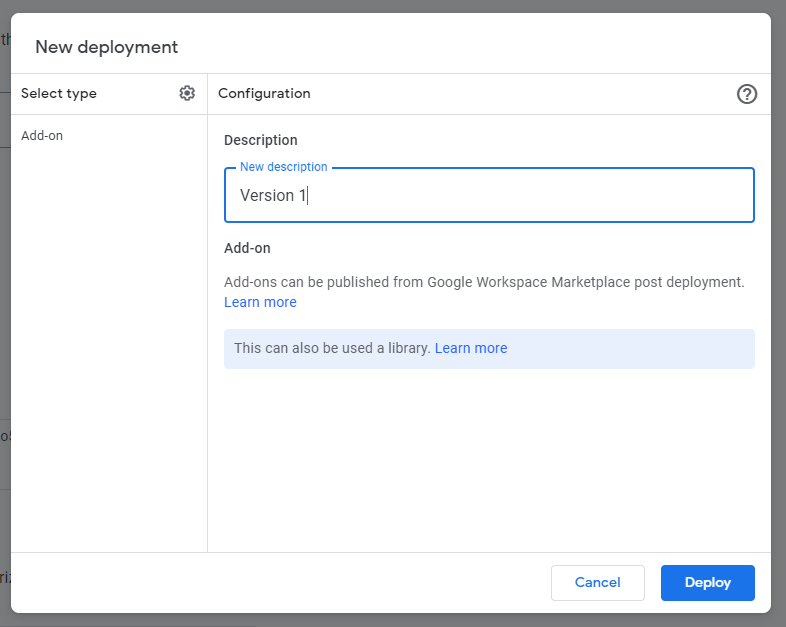Viewport: 786px width, 627px height.
Task: Click the Google Workspace Marketplace paragraph text
Action: pyautogui.click(x=484, y=282)
